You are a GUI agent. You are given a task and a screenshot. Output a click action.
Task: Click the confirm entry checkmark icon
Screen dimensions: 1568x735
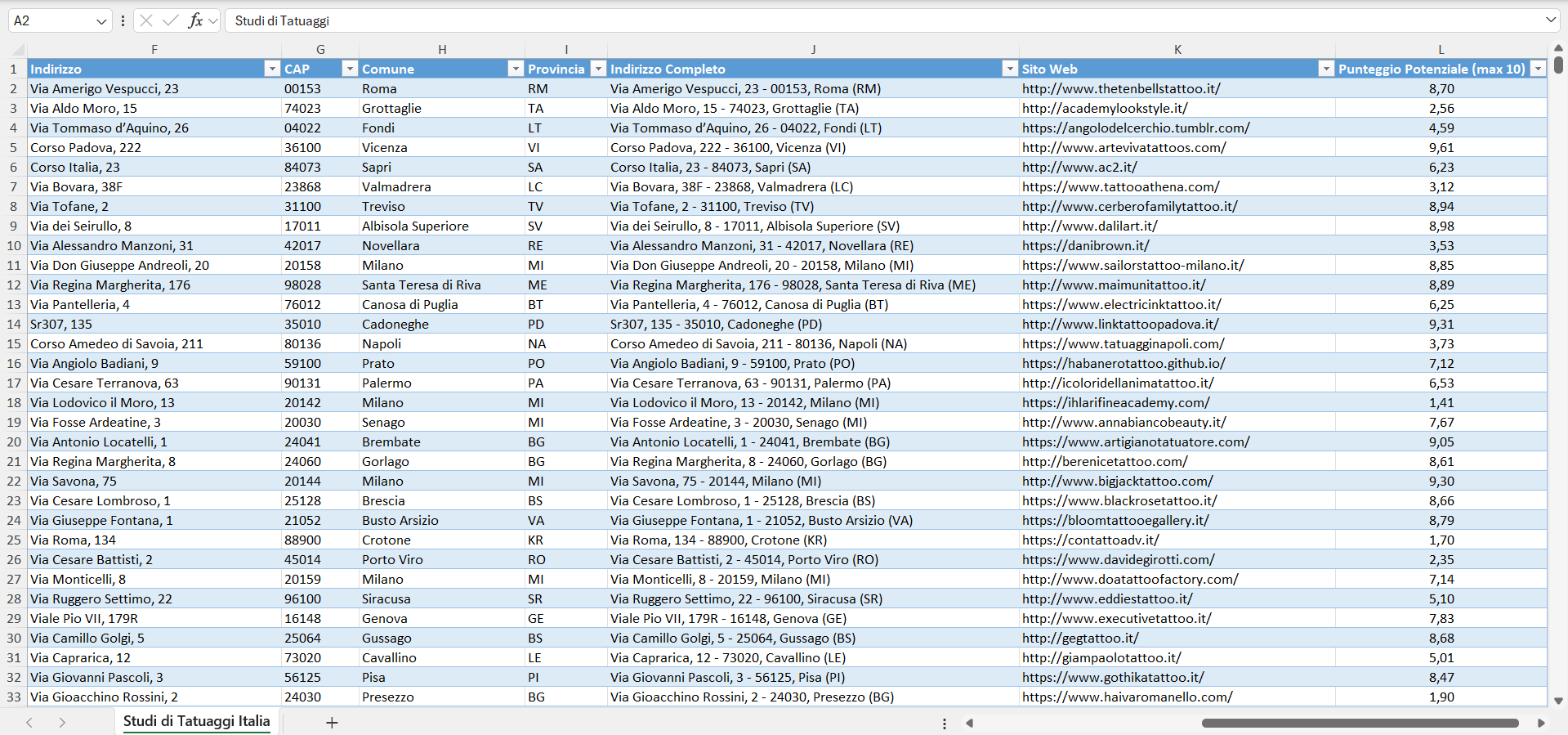171,20
